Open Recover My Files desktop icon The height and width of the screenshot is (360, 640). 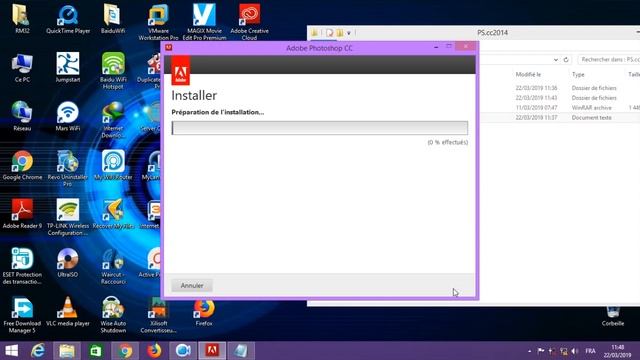pos(113,214)
